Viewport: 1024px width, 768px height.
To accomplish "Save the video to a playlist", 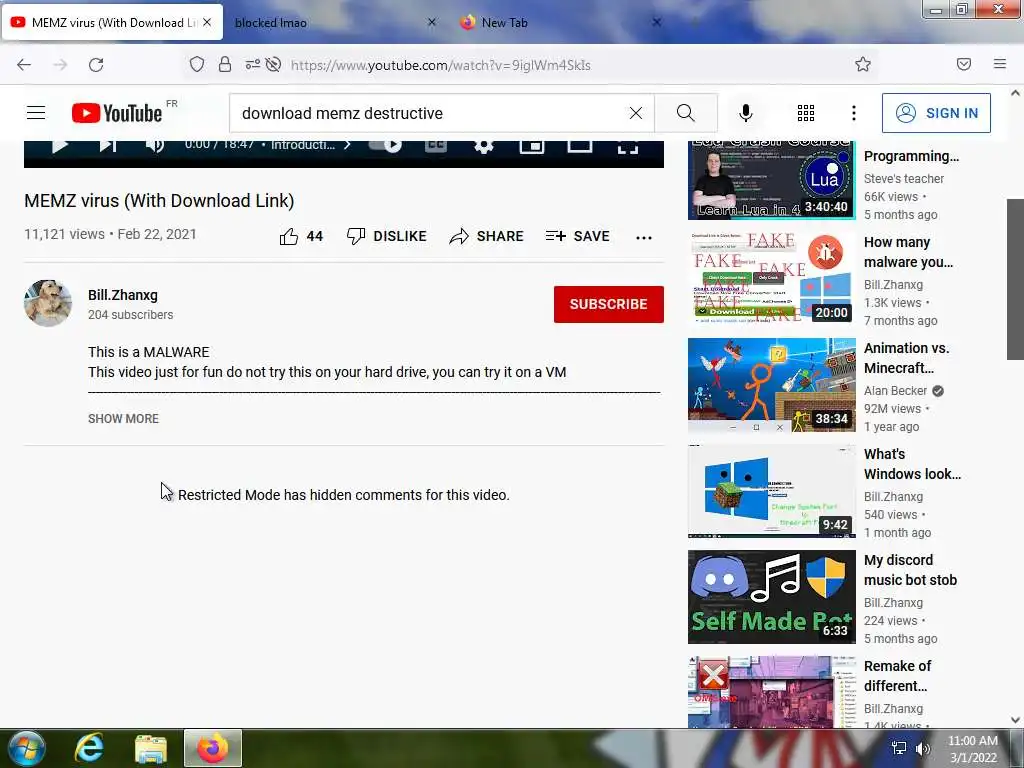I will [x=578, y=236].
